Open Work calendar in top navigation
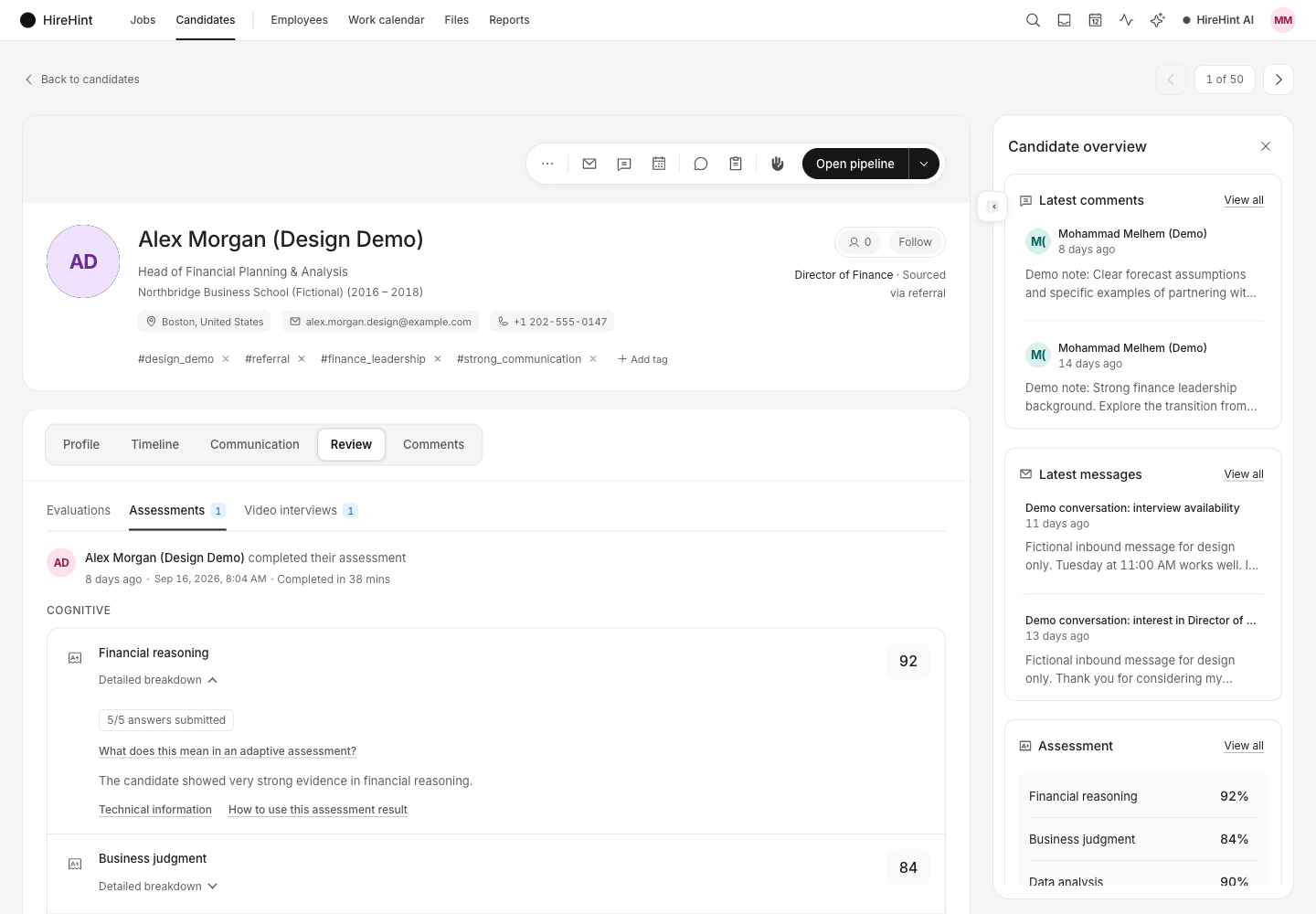Image resolution: width=1316 pixels, height=914 pixels. (x=387, y=20)
